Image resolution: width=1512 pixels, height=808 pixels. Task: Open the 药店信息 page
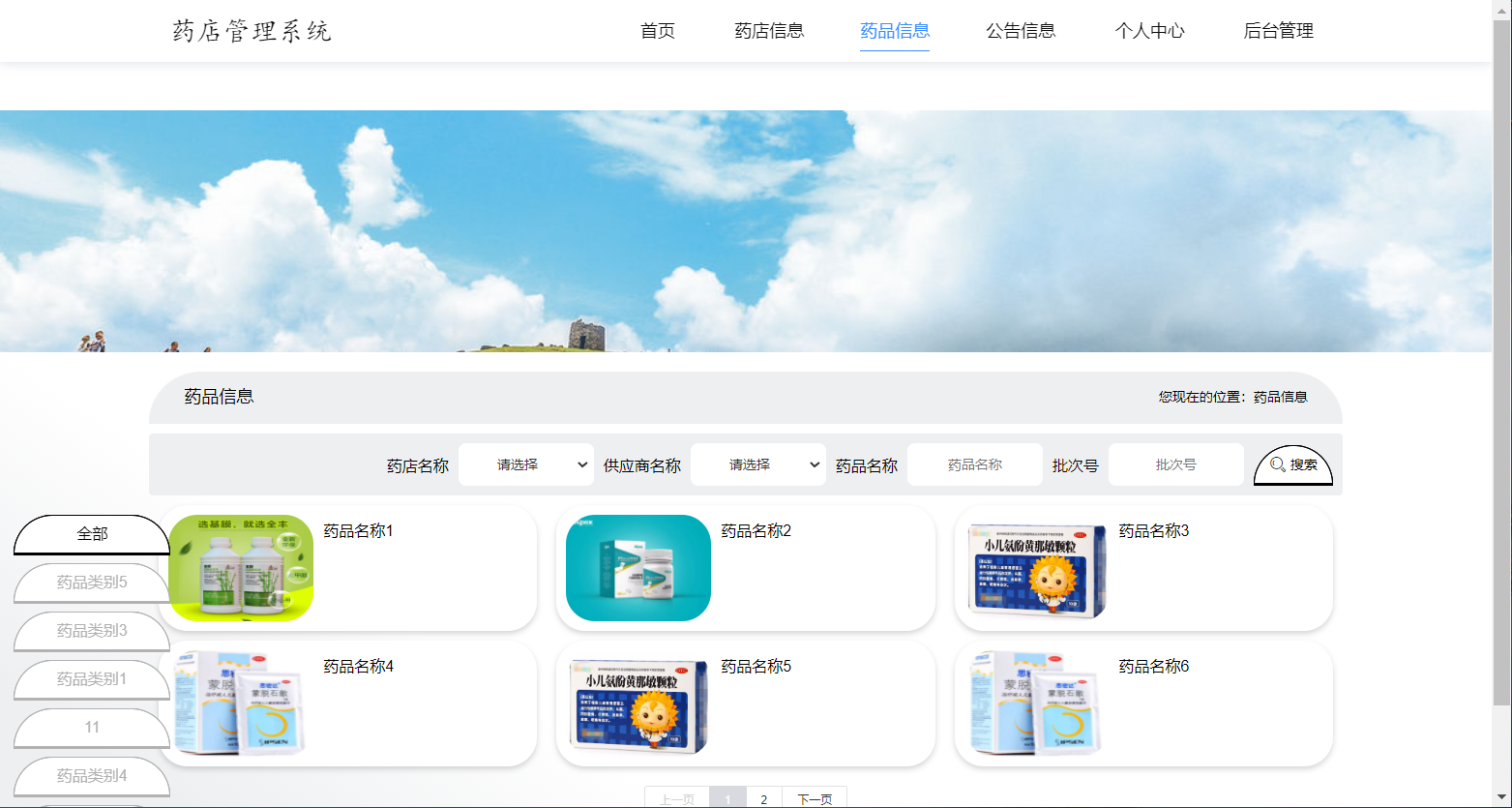pos(769,30)
